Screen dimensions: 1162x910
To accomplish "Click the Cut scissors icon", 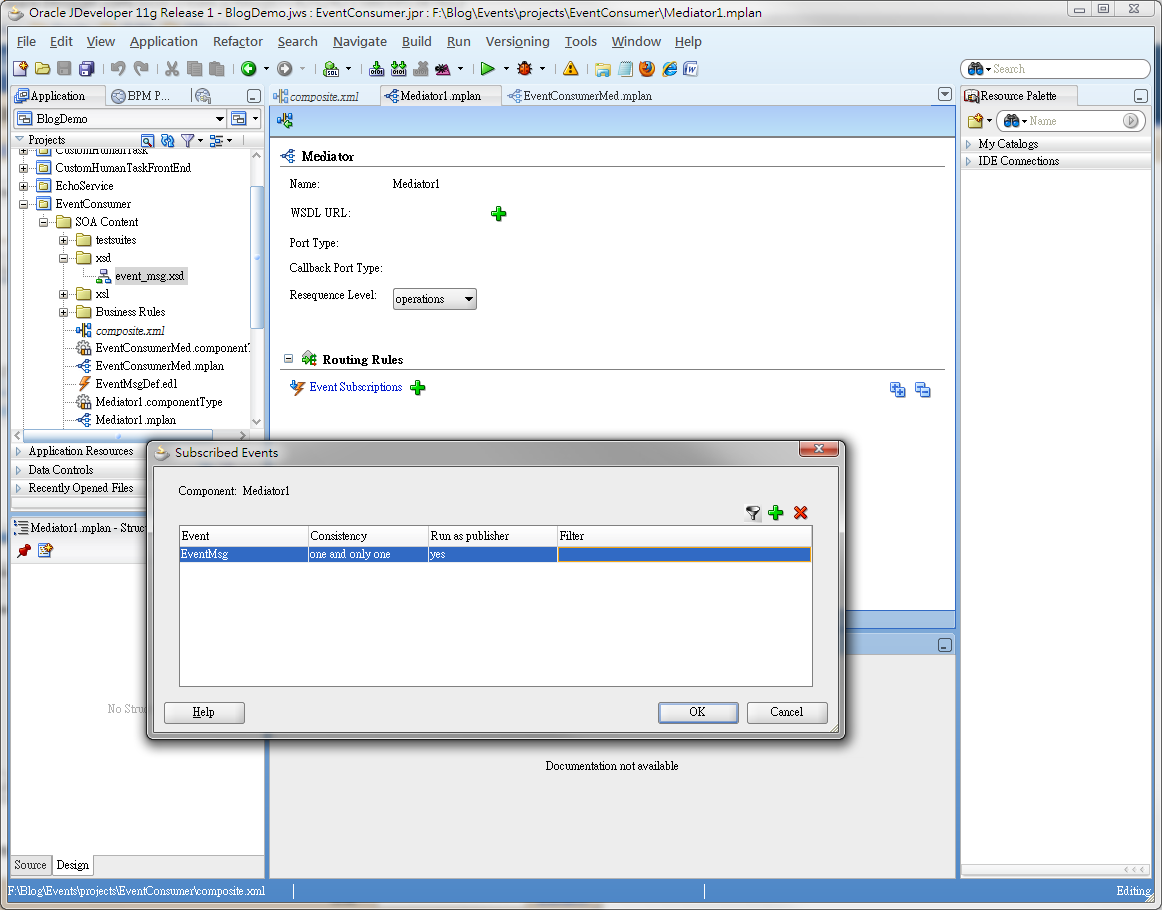I will point(172,69).
